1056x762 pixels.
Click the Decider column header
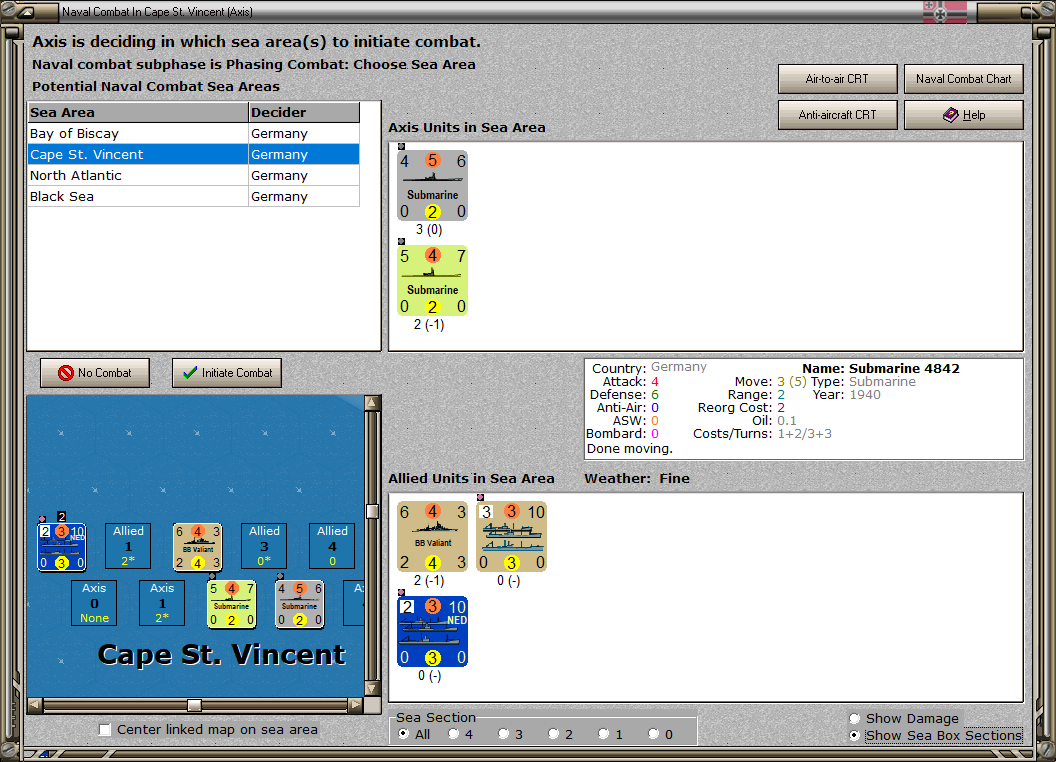tap(304, 113)
